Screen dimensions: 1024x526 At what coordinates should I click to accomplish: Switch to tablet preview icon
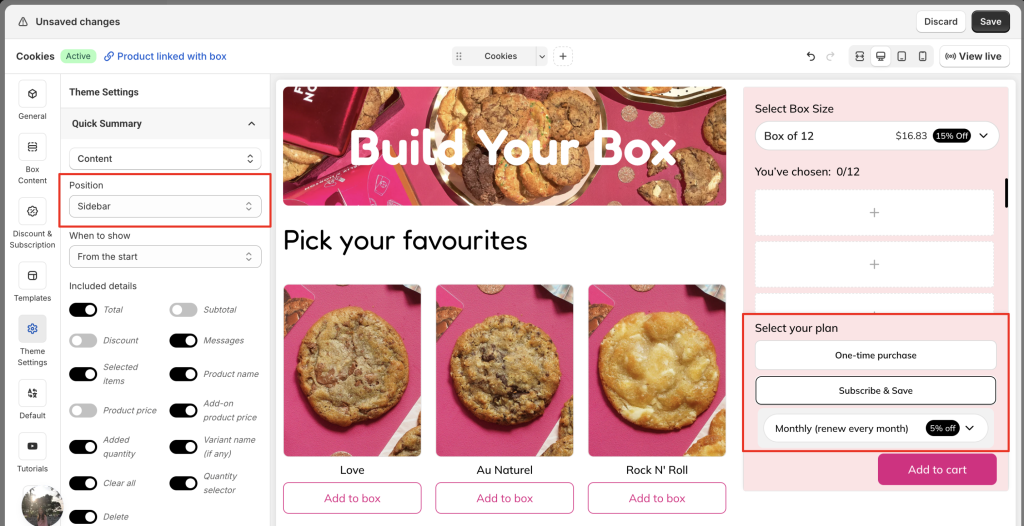[901, 57]
